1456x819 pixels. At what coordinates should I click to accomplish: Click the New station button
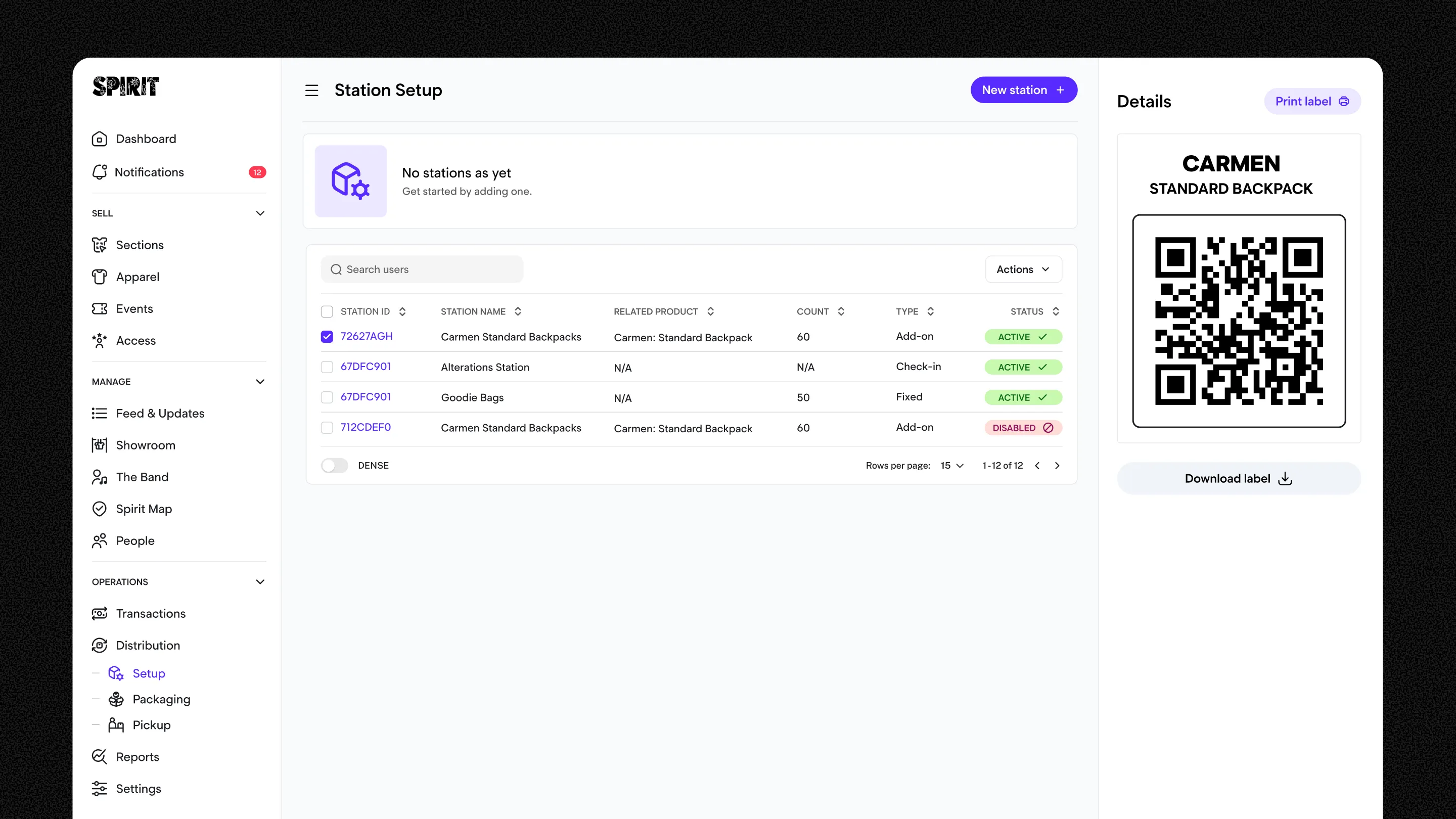pos(1023,90)
